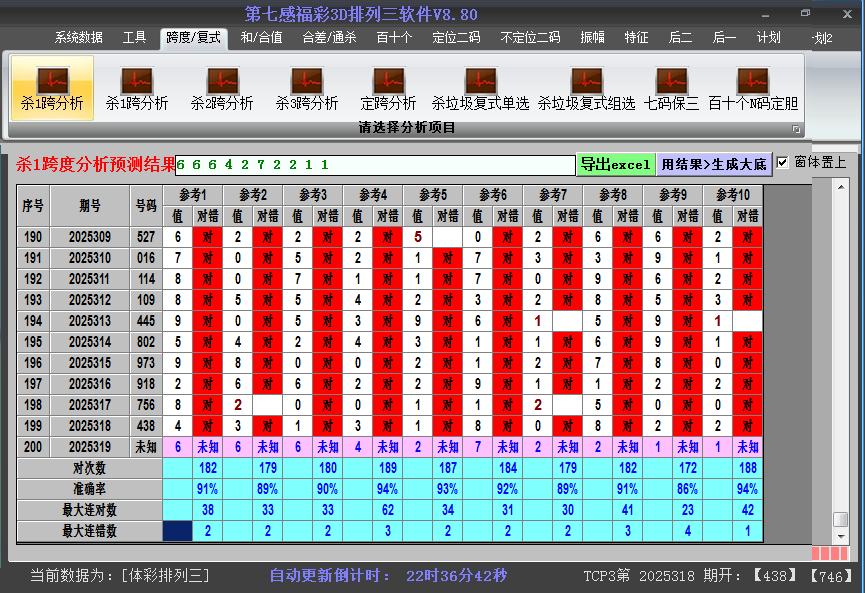Switch to the 和/合值 tab
Viewport: 865px width, 593px height.
pyautogui.click(x=261, y=38)
